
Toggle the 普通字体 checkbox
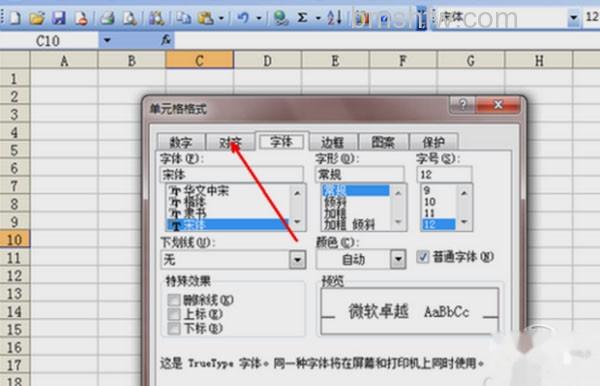423,257
